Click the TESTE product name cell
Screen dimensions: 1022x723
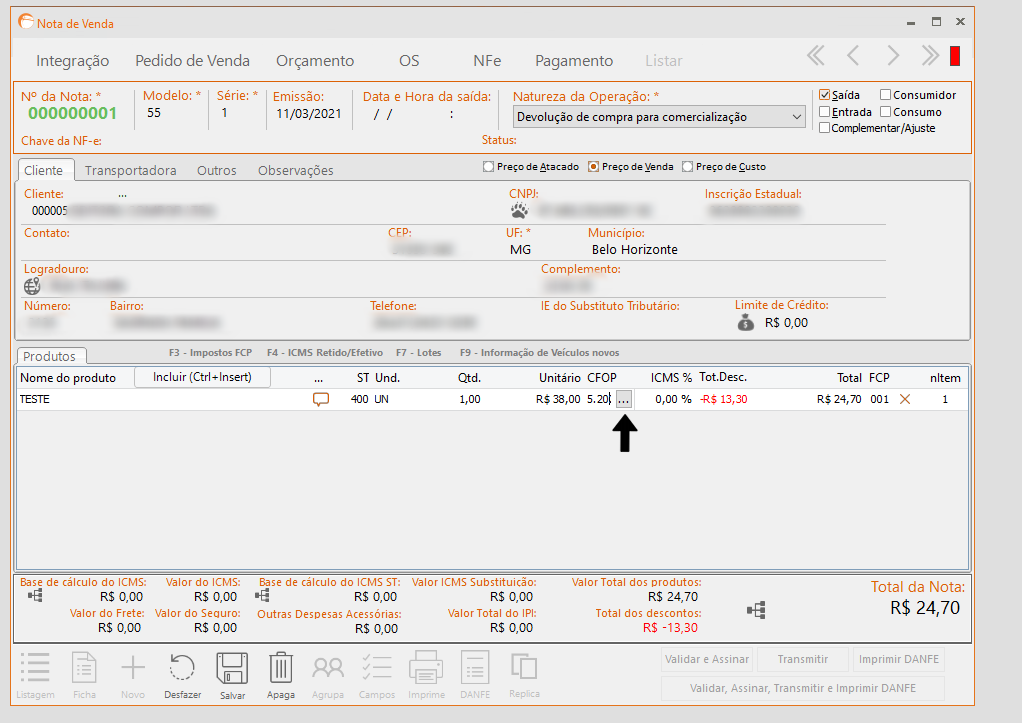(x=35, y=399)
